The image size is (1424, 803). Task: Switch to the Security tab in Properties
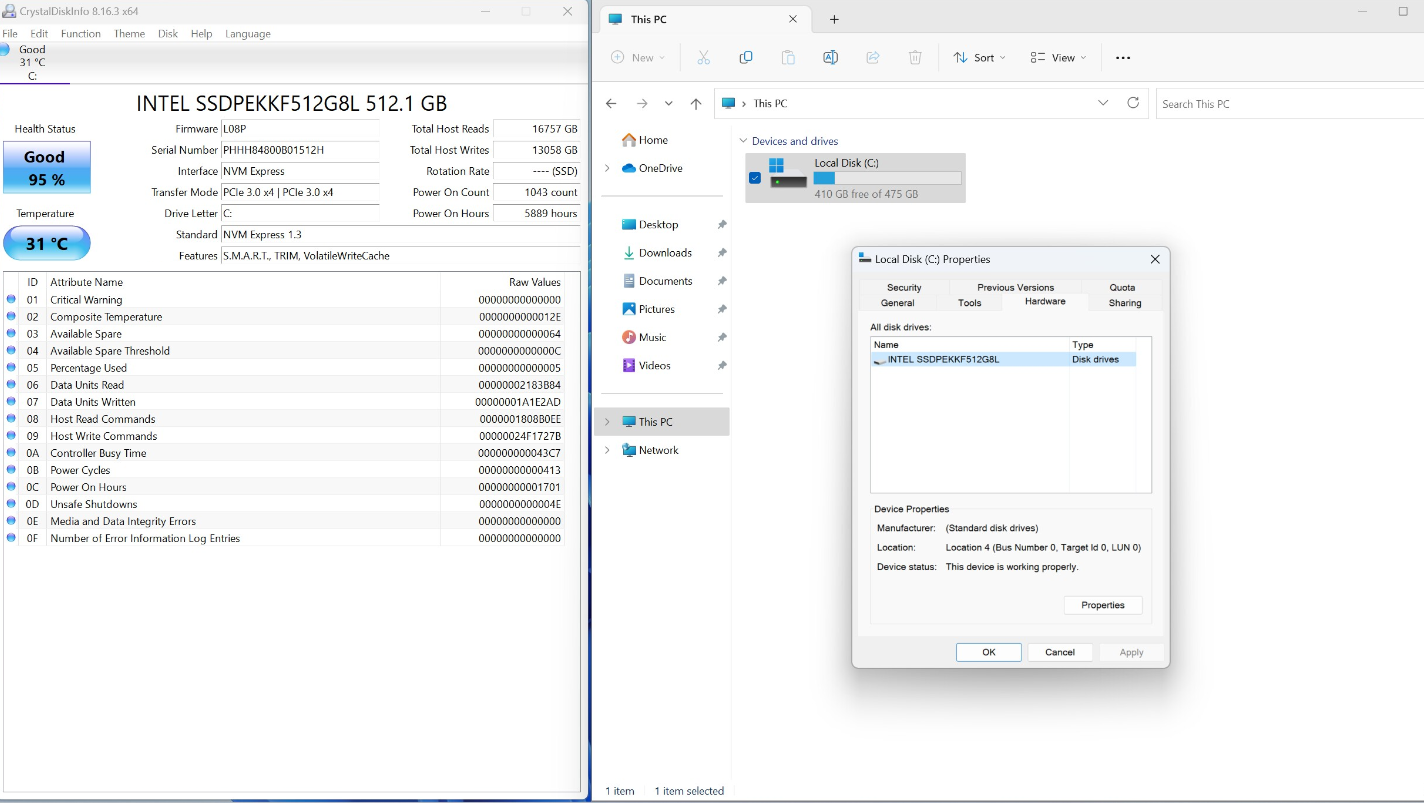tap(904, 287)
